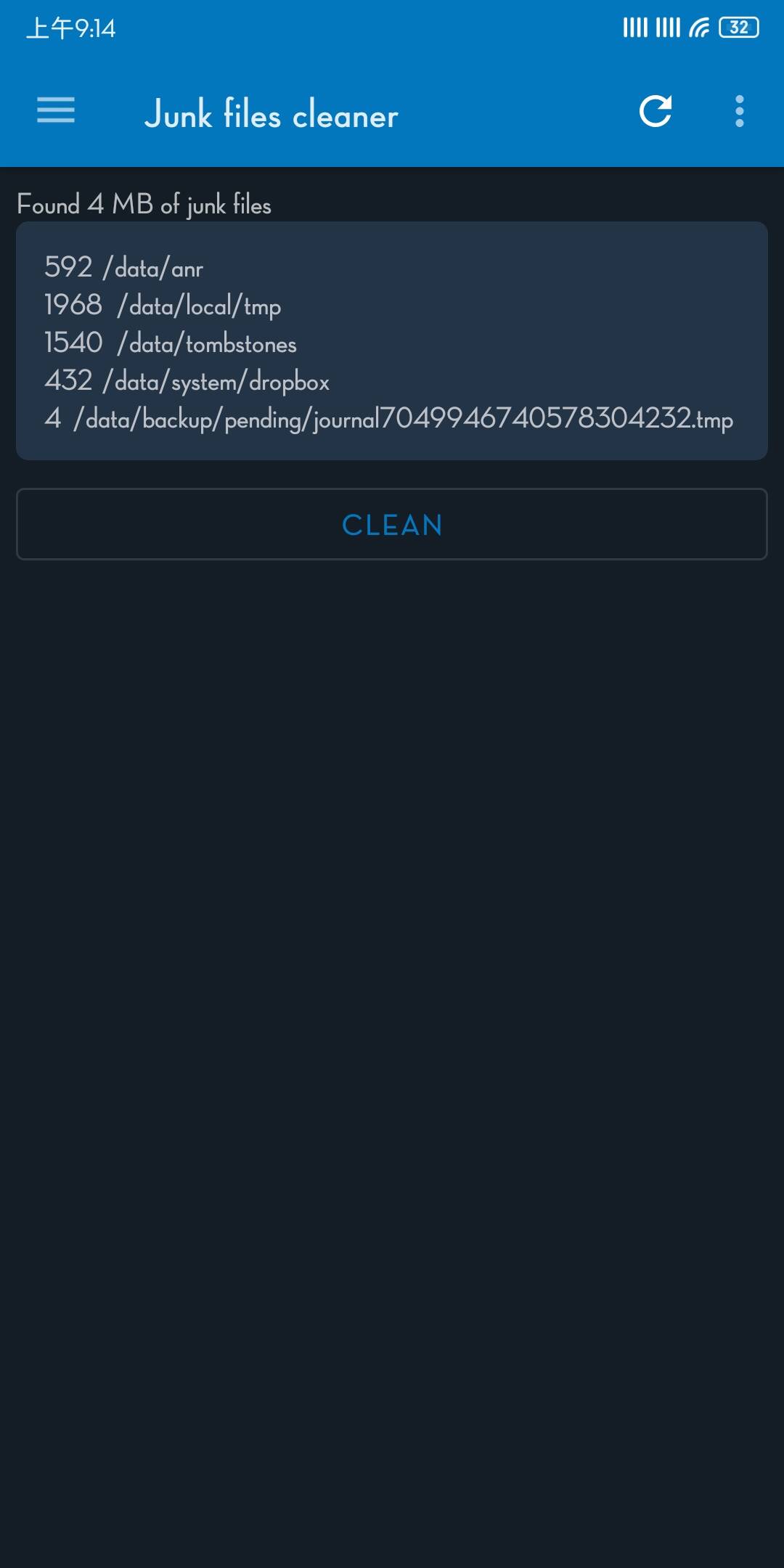The image size is (784, 1568).
Task: Tap the refresh scan icon
Action: [656, 111]
